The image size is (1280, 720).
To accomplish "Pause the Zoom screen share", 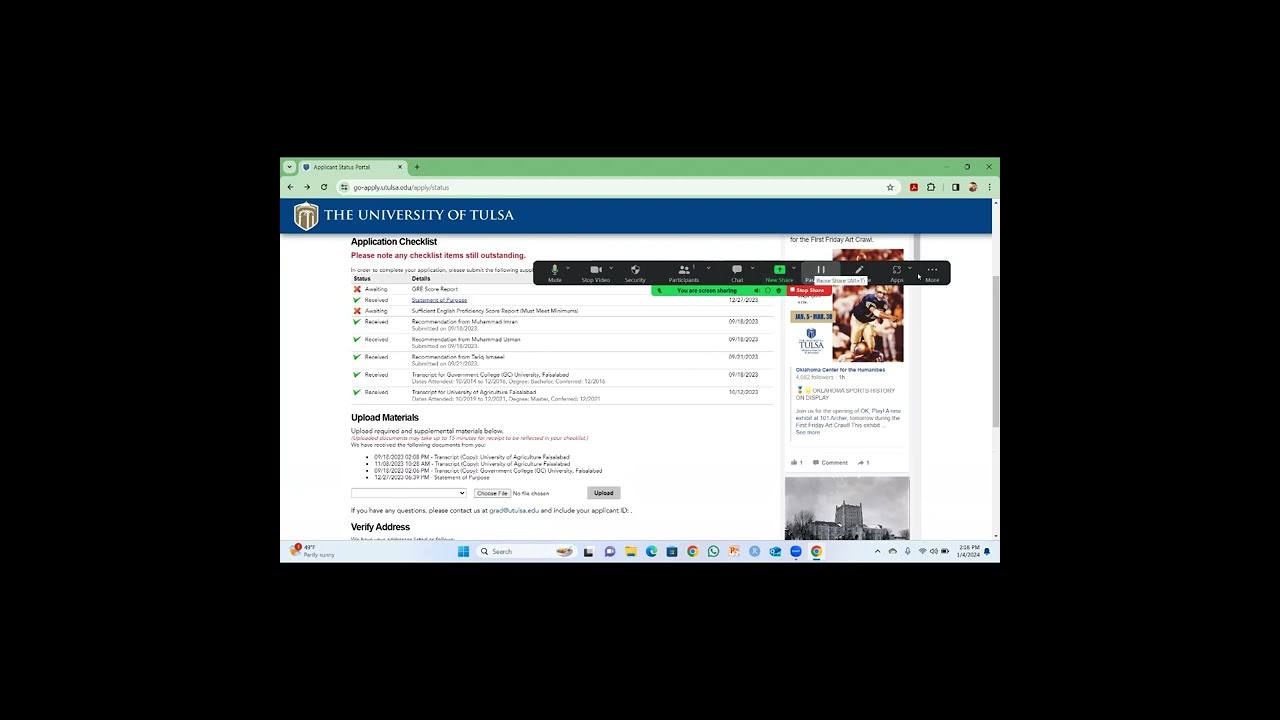I will point(821,270).
